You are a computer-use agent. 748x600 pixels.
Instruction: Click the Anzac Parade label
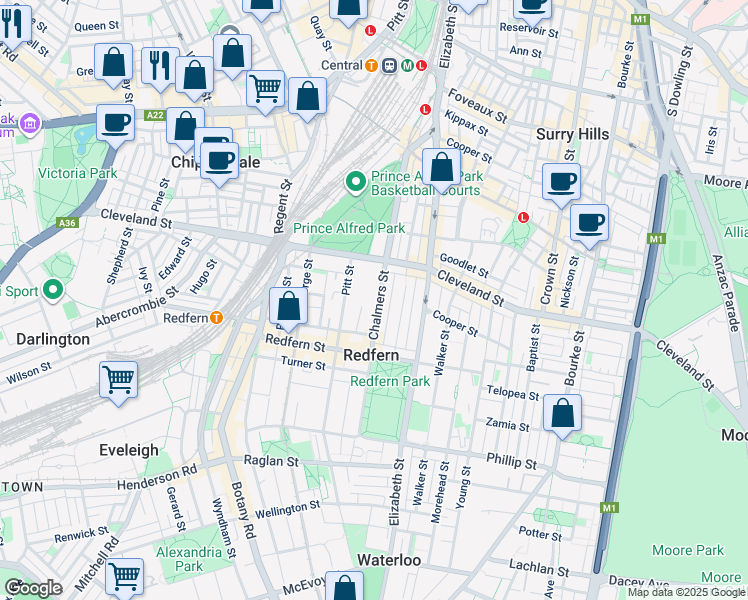pos(727,294)
